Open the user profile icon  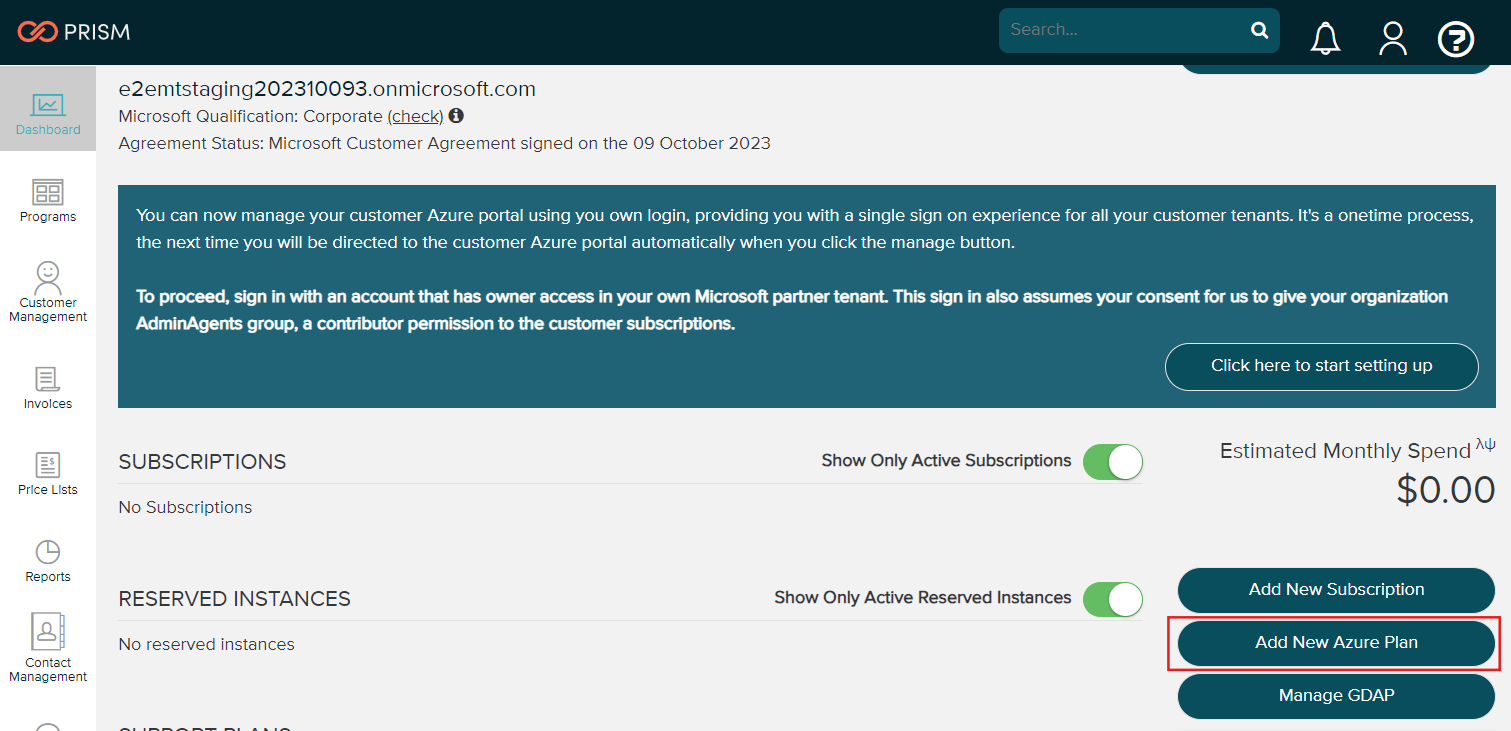1392,38
